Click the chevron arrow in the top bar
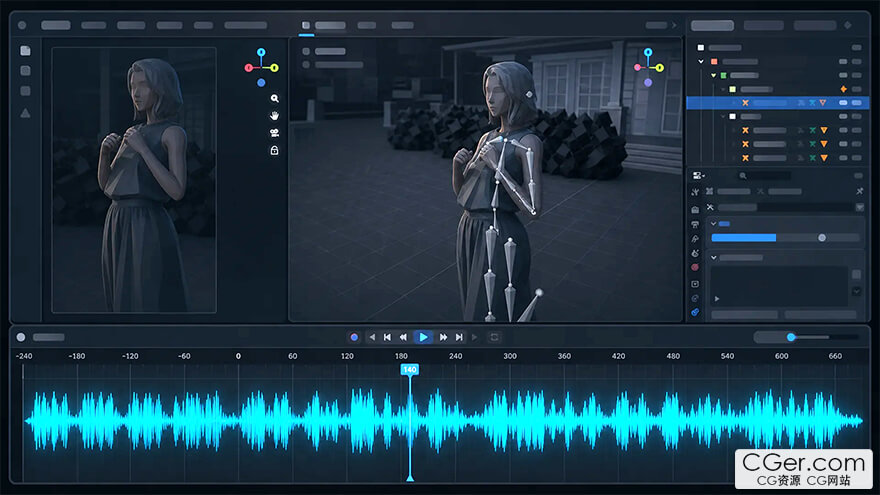The image size is (880, 495). click(674, 25)
